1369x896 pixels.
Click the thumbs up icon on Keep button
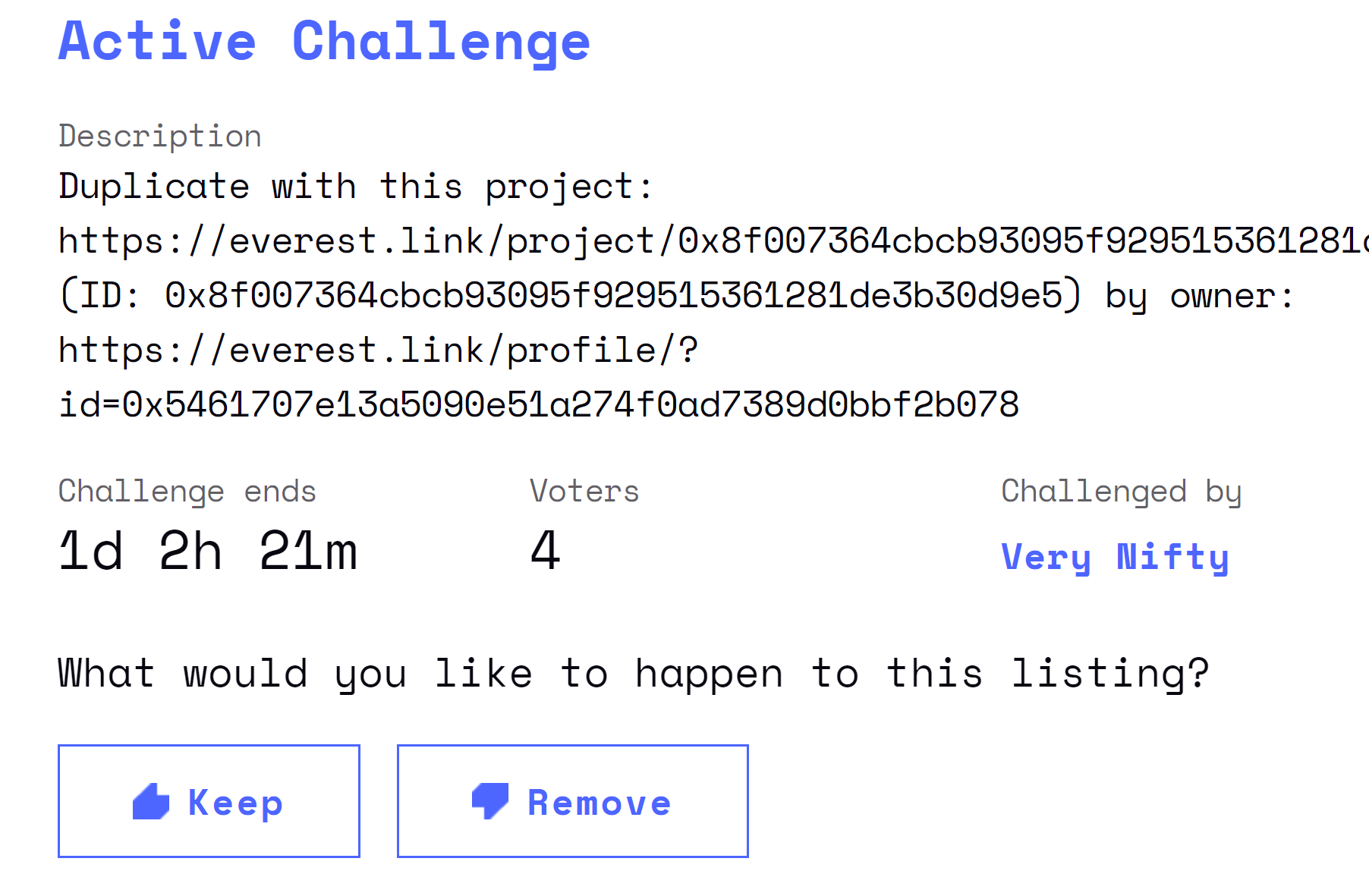pos(149,799)
